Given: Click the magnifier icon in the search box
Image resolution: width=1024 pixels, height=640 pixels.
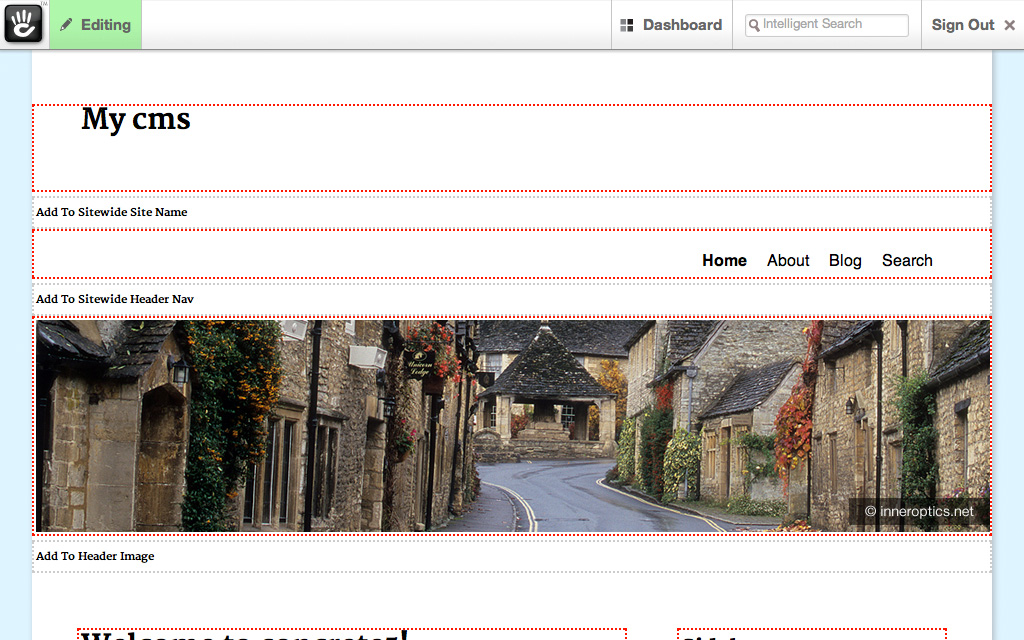Looking at the screenshot, I should click(x=754, y=25).
